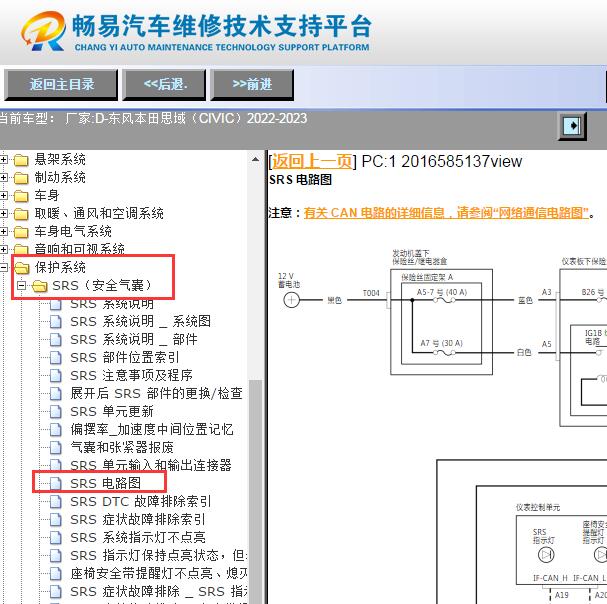Open the CAN 网络通信电路图 reference link
This screenshot has width=607, height=604.
click(x=446, y=213)
